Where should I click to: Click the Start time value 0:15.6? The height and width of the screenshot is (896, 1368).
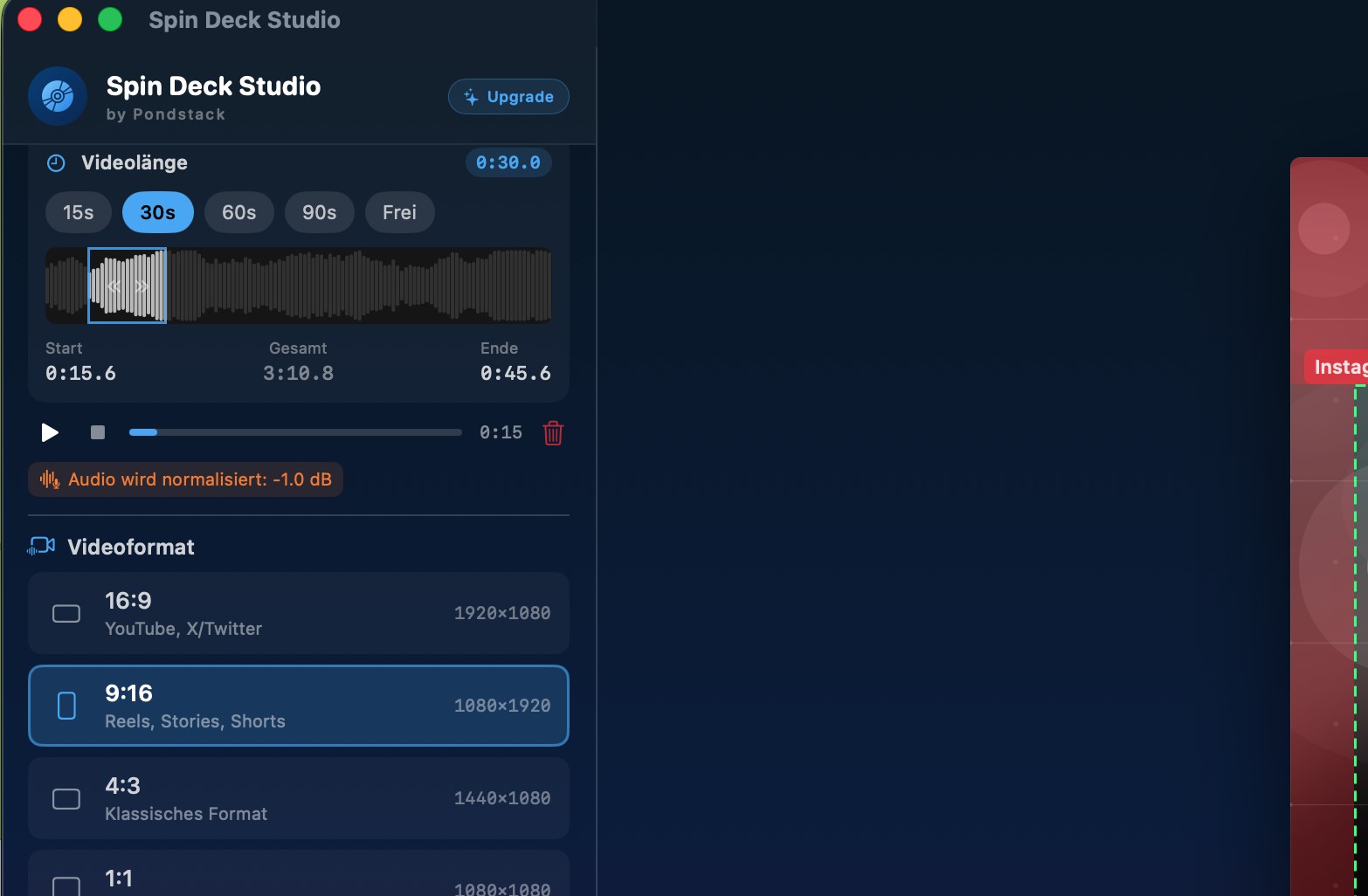80,374
